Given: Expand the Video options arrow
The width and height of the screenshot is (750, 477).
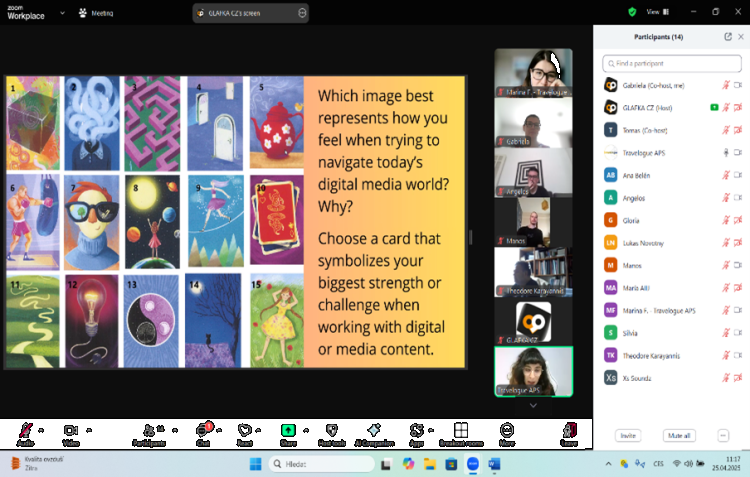Looking at the screenshot, I should point(89,430).
